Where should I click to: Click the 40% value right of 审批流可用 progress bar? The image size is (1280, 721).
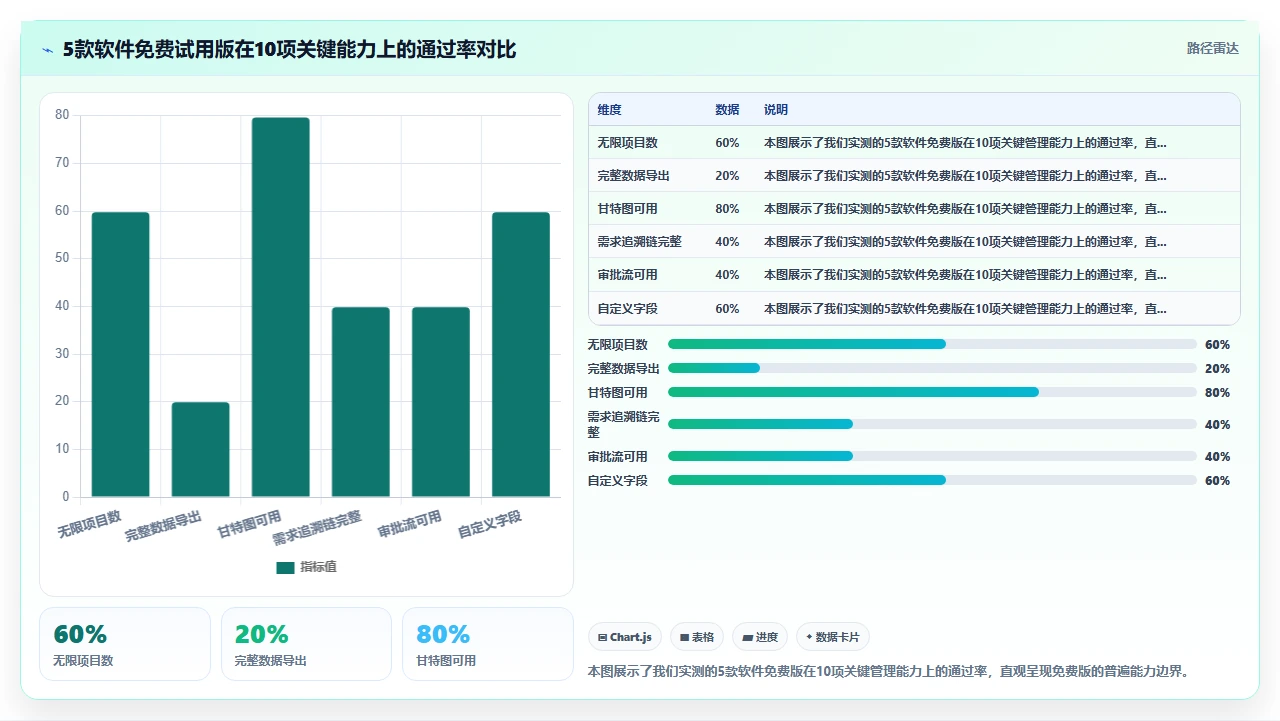(1217, 456)
